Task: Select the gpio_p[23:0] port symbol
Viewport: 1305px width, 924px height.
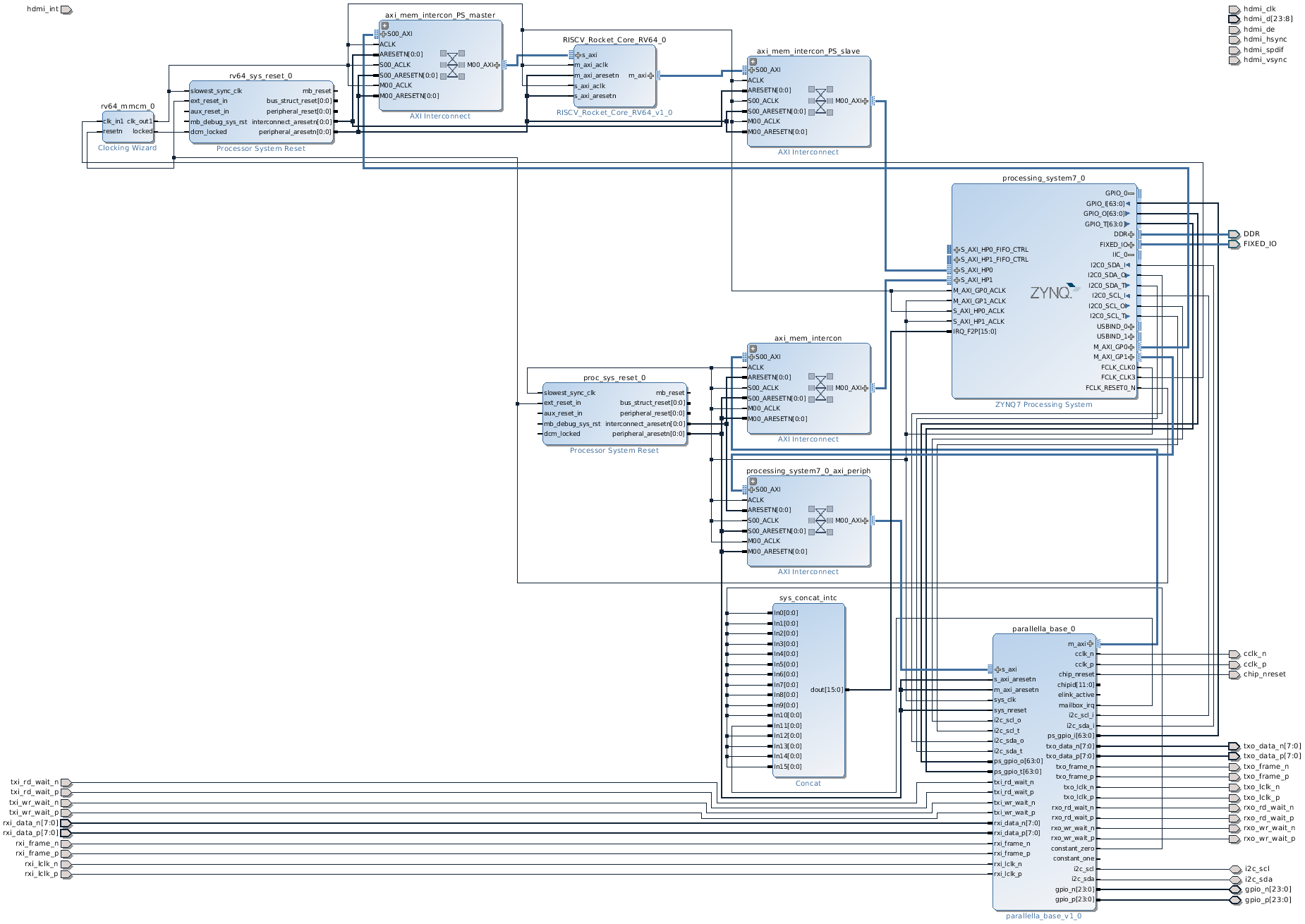Action: click(x=1235, y=900)
